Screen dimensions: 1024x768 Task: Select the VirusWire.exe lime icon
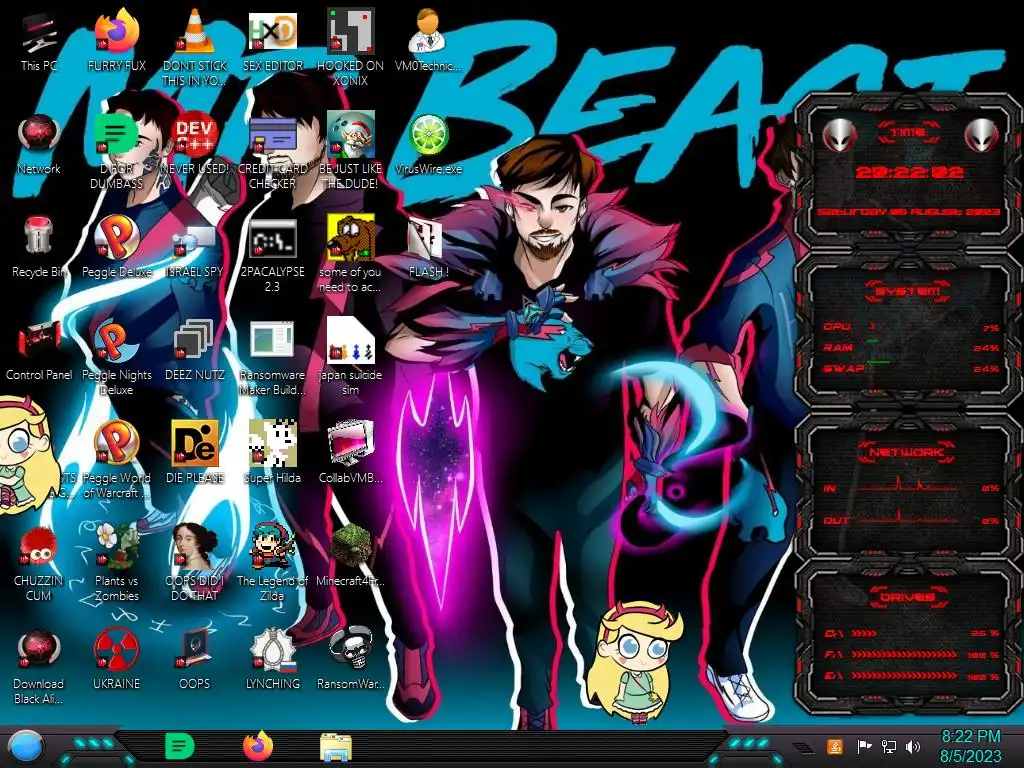tap(428, 145)
